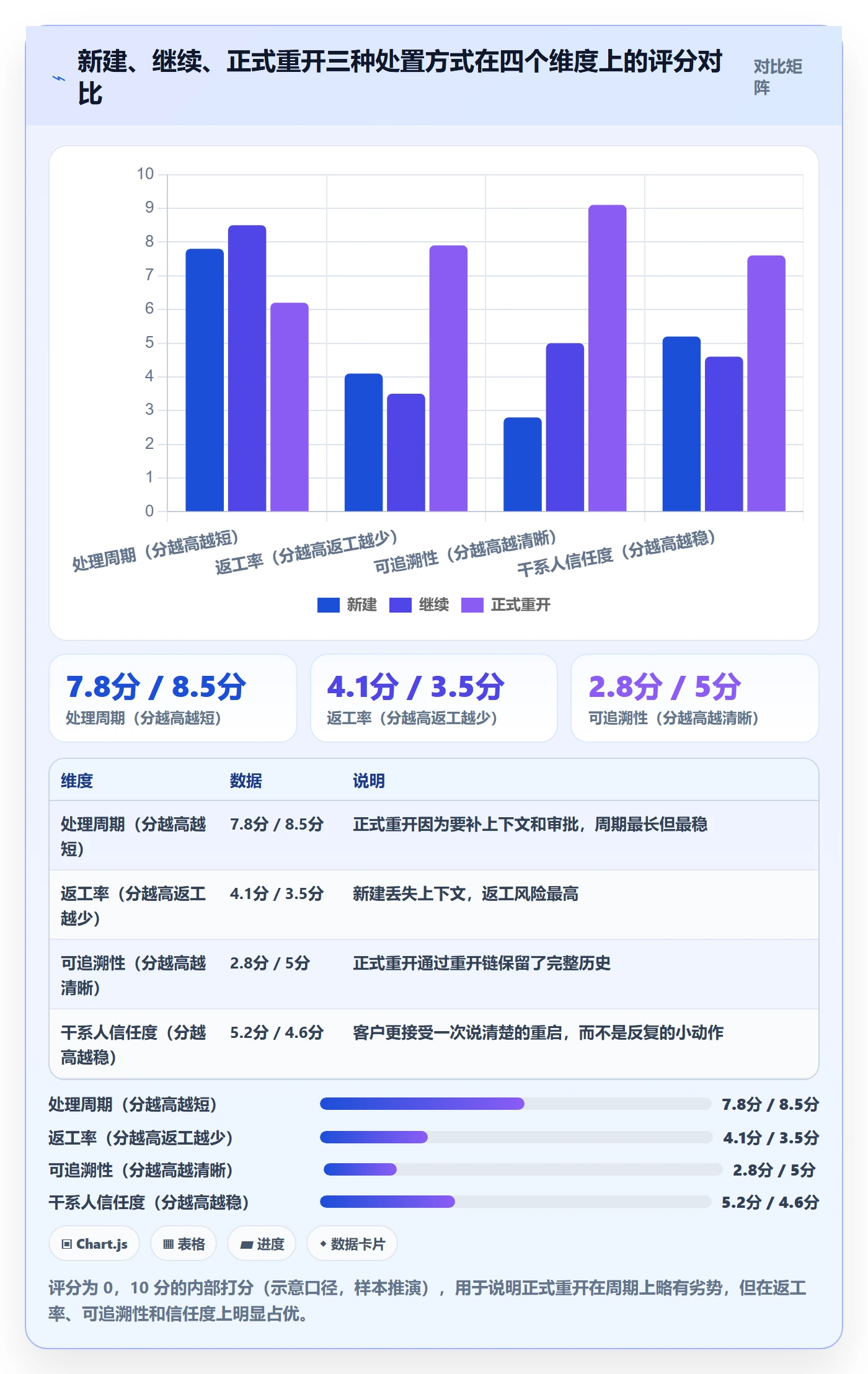Click the 可追溯性 progress bar
The width and height of the screenshot is (868, 1374).
pyautogui.click(x=523, y=1169)
